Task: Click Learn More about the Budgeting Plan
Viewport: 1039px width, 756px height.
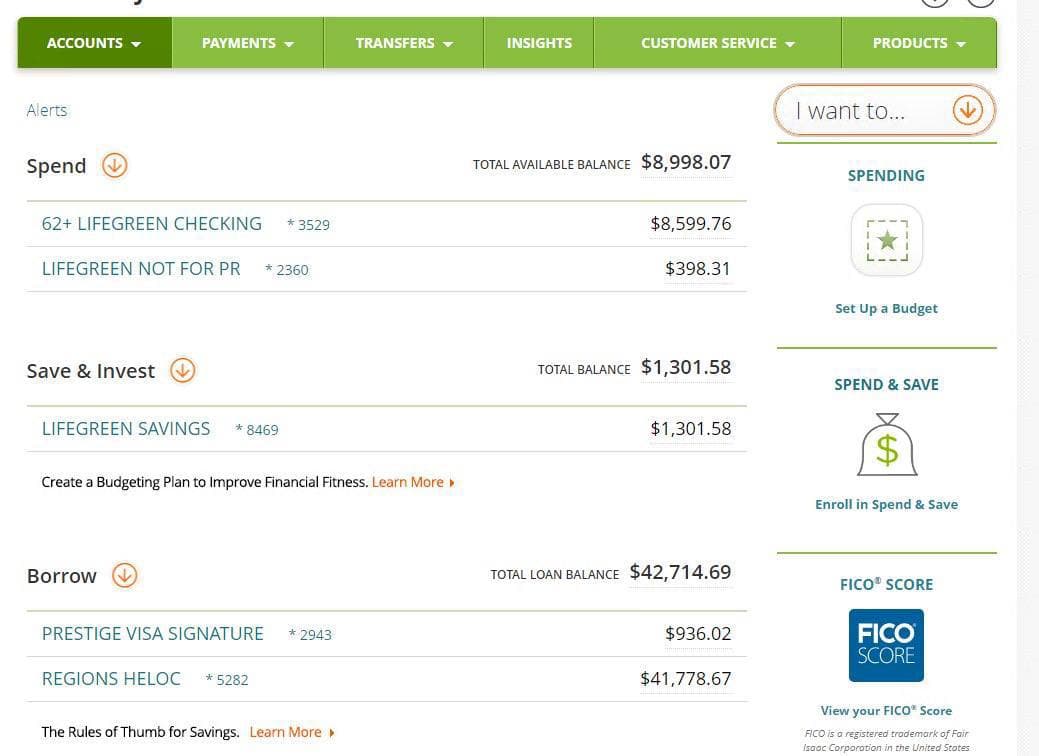Action: [x=412, y=482]
